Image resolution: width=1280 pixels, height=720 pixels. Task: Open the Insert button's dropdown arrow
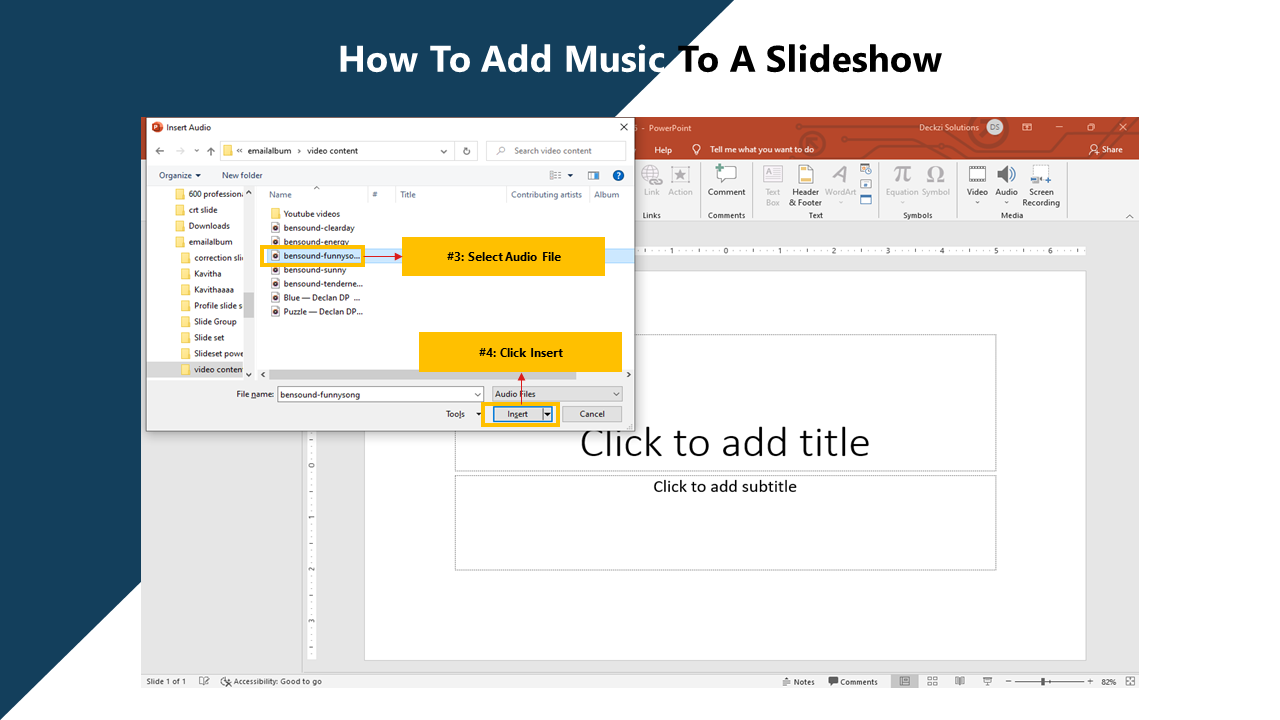[x=547, y=414]
